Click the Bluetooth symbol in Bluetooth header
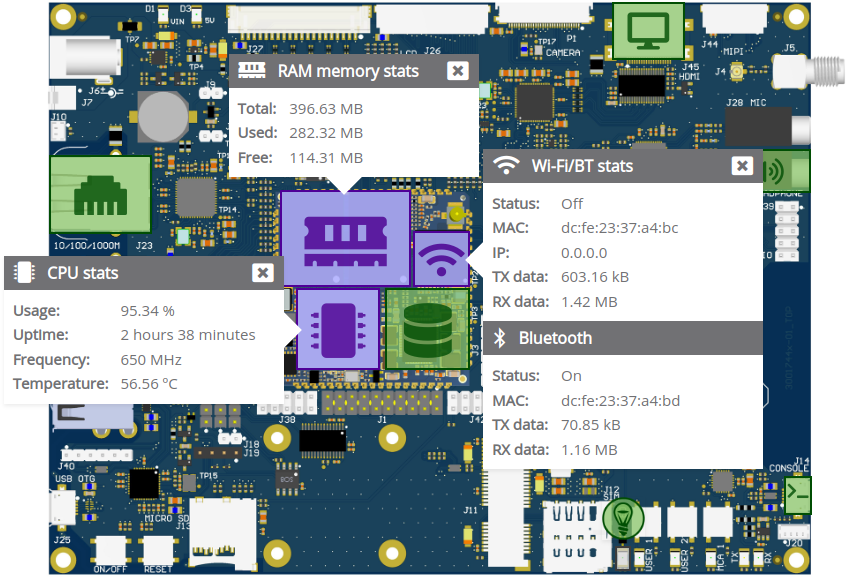Screen dimensions: 848x579 click(x=500, y=338)
